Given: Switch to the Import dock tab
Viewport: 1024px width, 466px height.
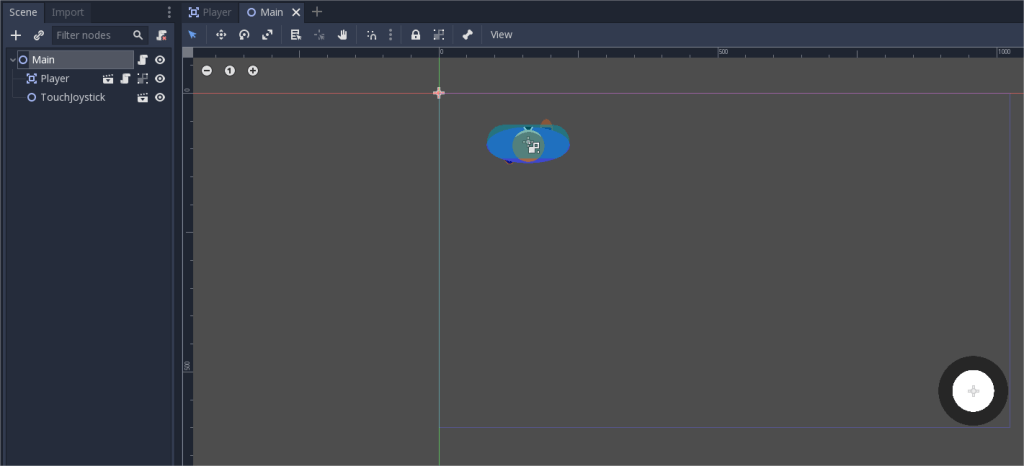Looking at the screenshot, I should coord(68,12).
